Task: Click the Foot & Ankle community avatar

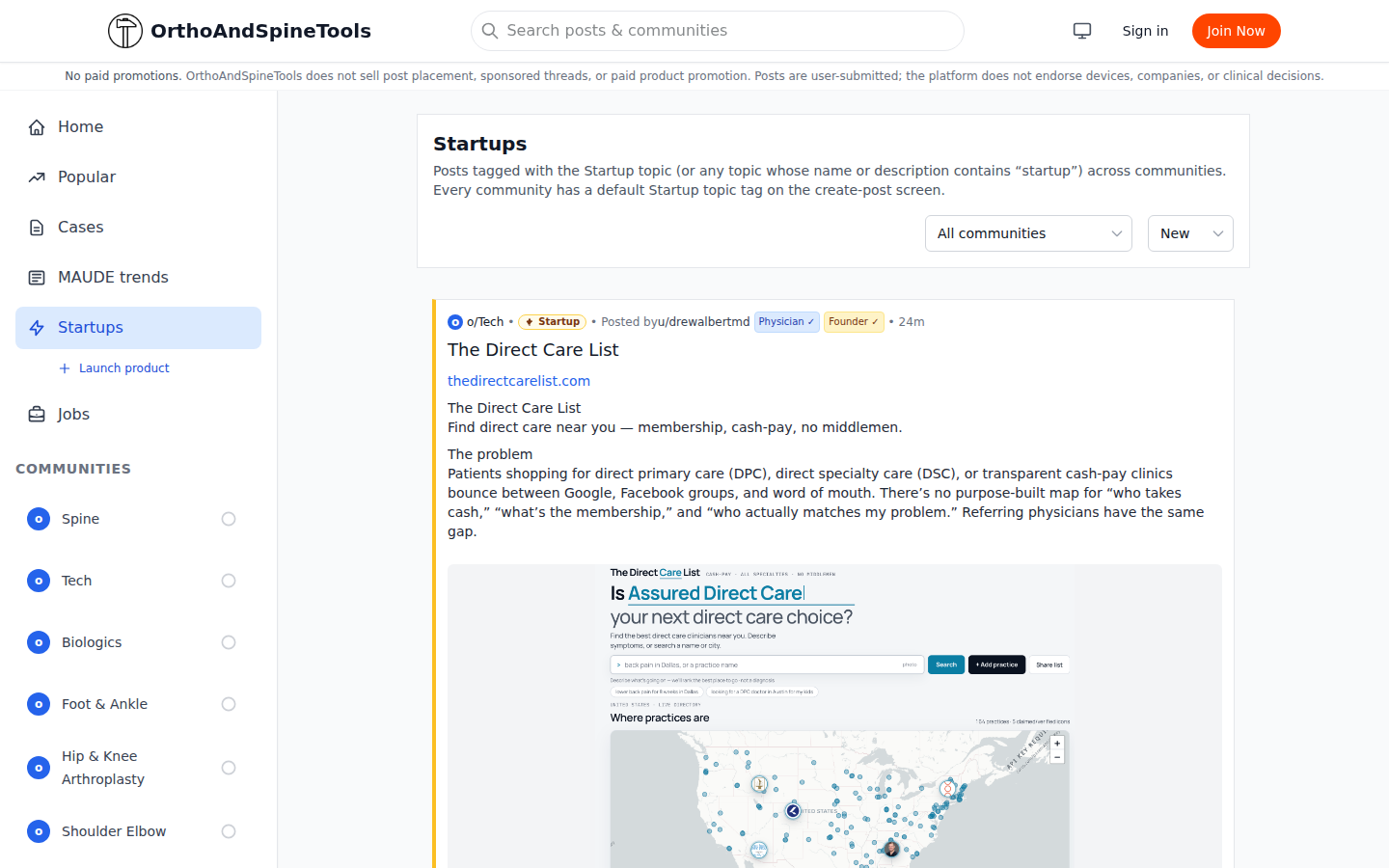Action: [x=39, y=704]
